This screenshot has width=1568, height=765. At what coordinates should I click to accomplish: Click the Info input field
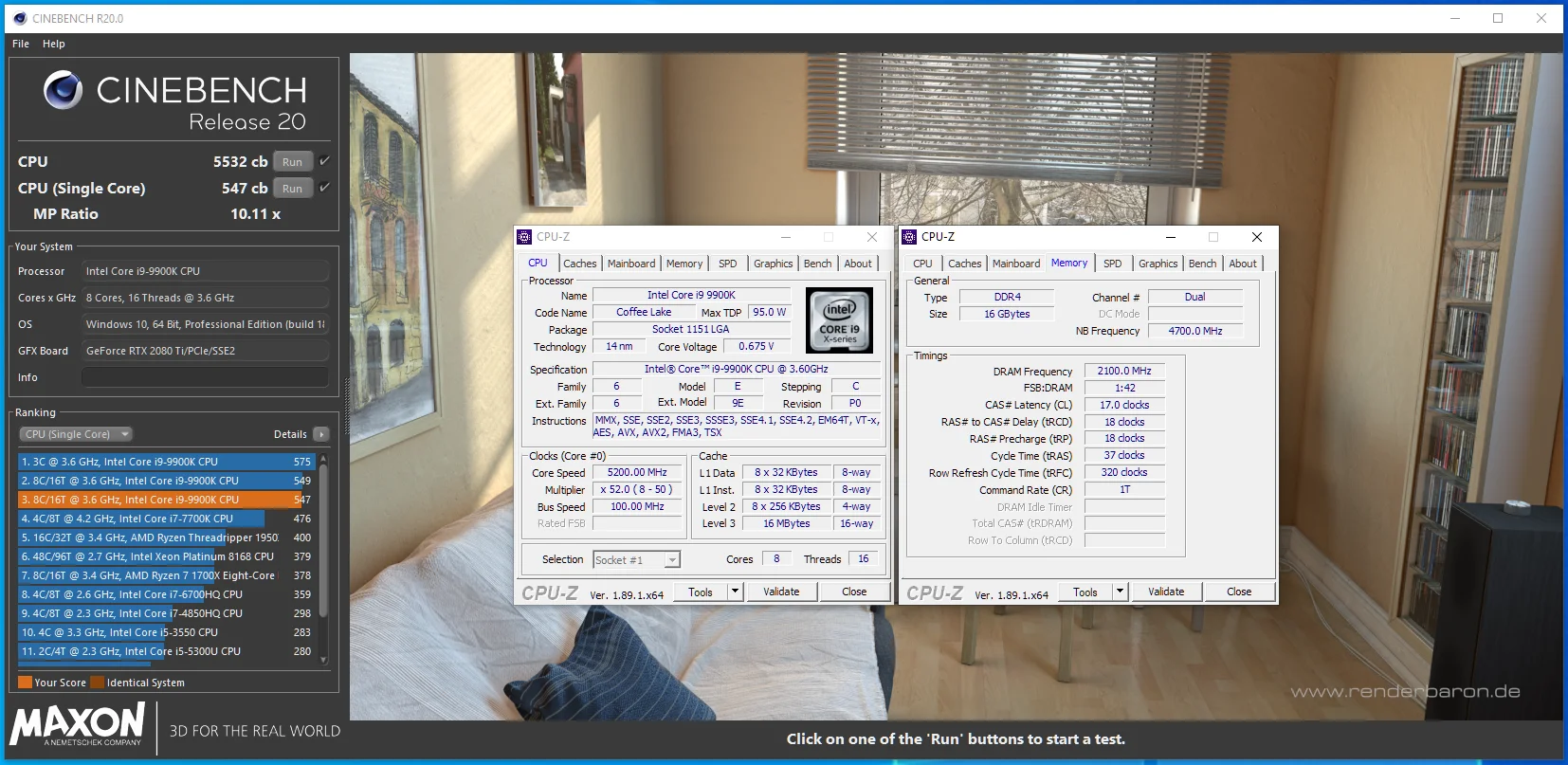tap(205, 377)
